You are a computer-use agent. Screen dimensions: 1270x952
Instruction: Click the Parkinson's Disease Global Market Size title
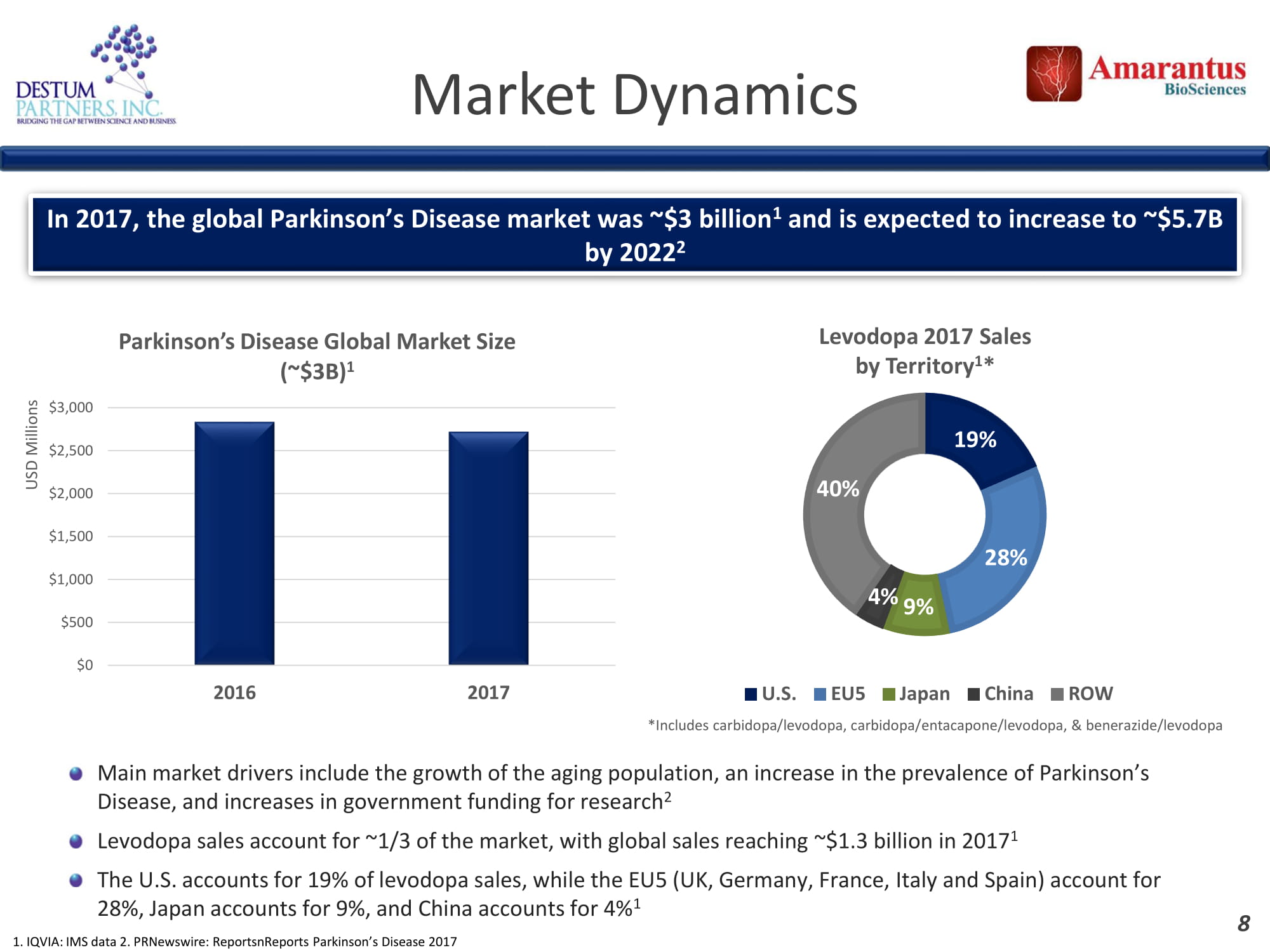(317, 355)
